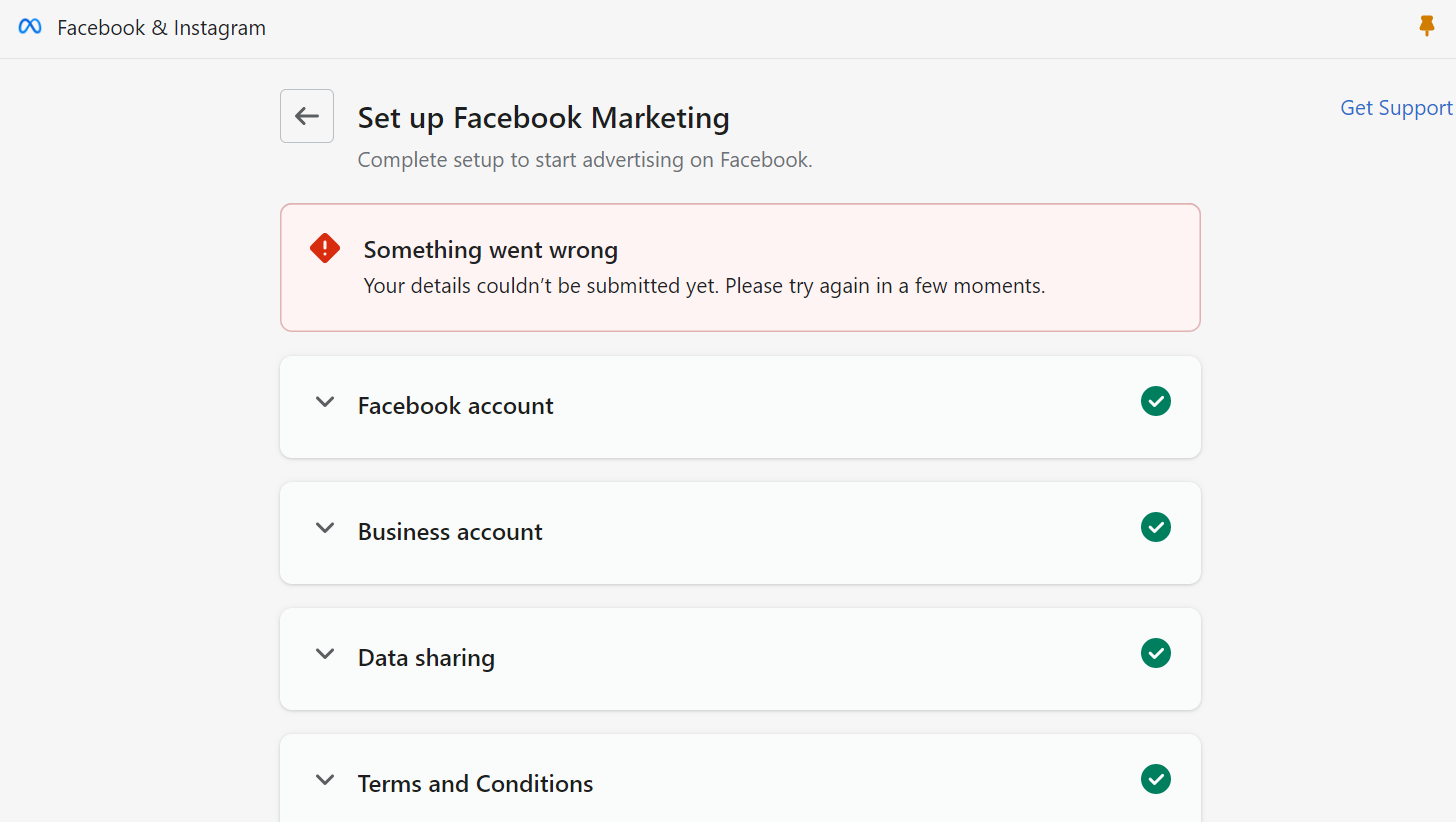The width and height of the screenshot is (1456, 822).
Task: Select the Business account section title
Action: click(450, 532)
